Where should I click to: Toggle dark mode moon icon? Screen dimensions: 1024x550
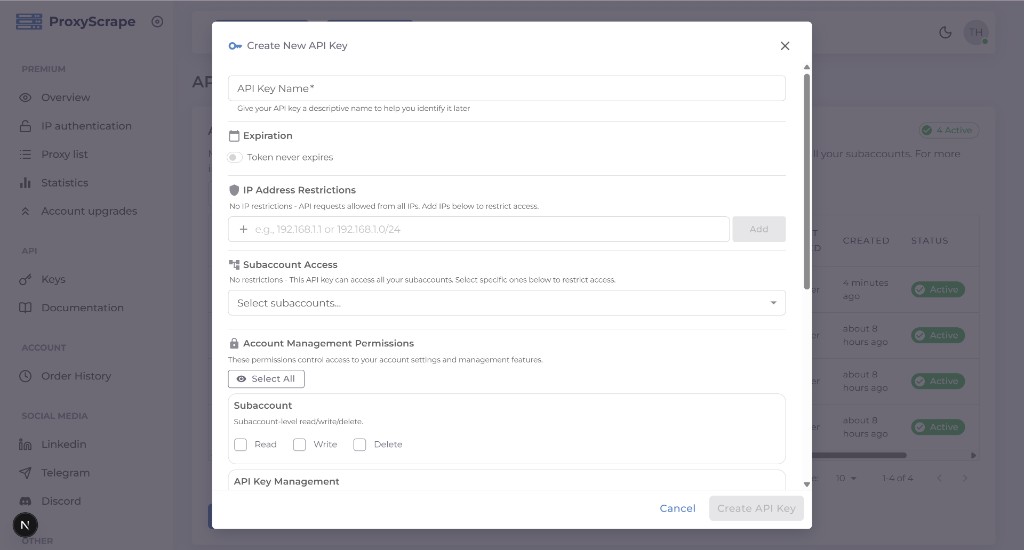point(945,32)
